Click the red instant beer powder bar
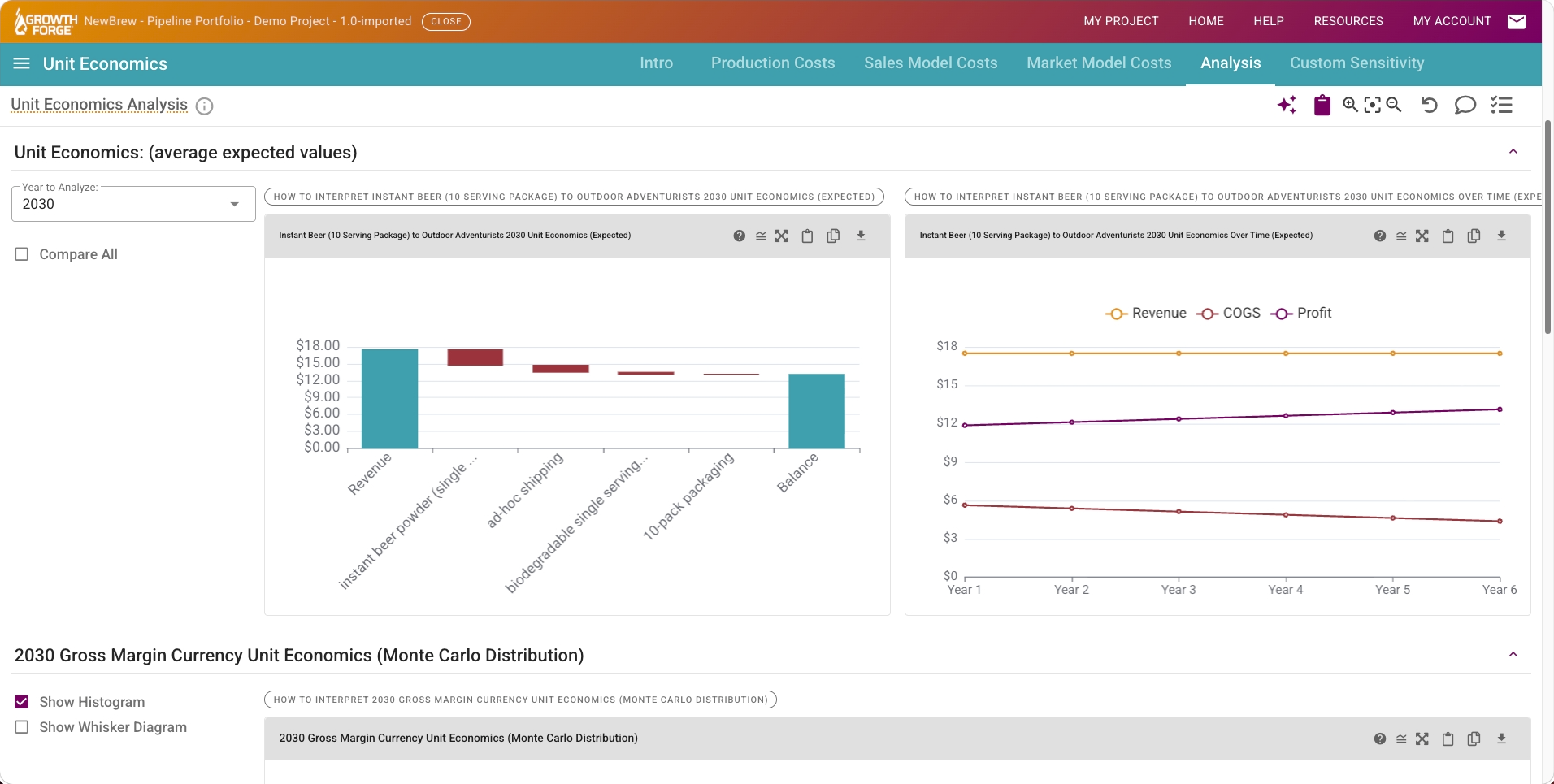 (x=475, y=357)
